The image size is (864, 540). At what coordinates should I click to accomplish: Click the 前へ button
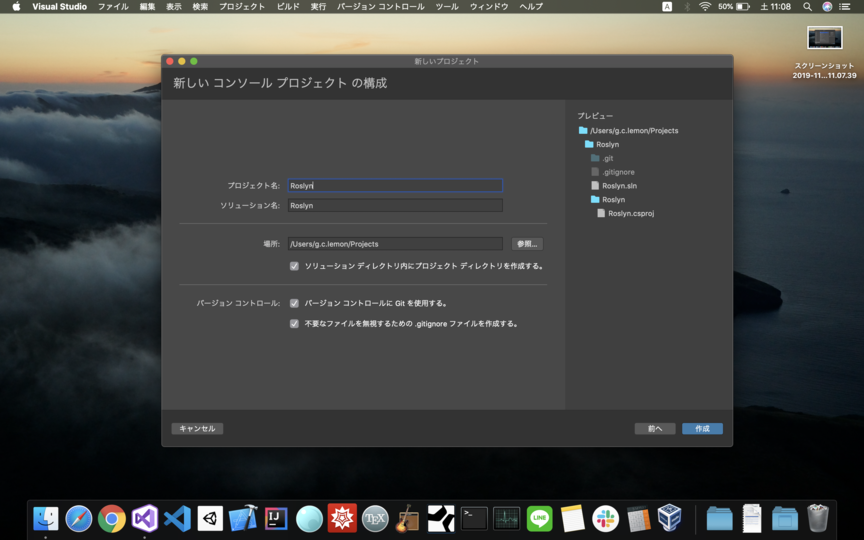655,429
